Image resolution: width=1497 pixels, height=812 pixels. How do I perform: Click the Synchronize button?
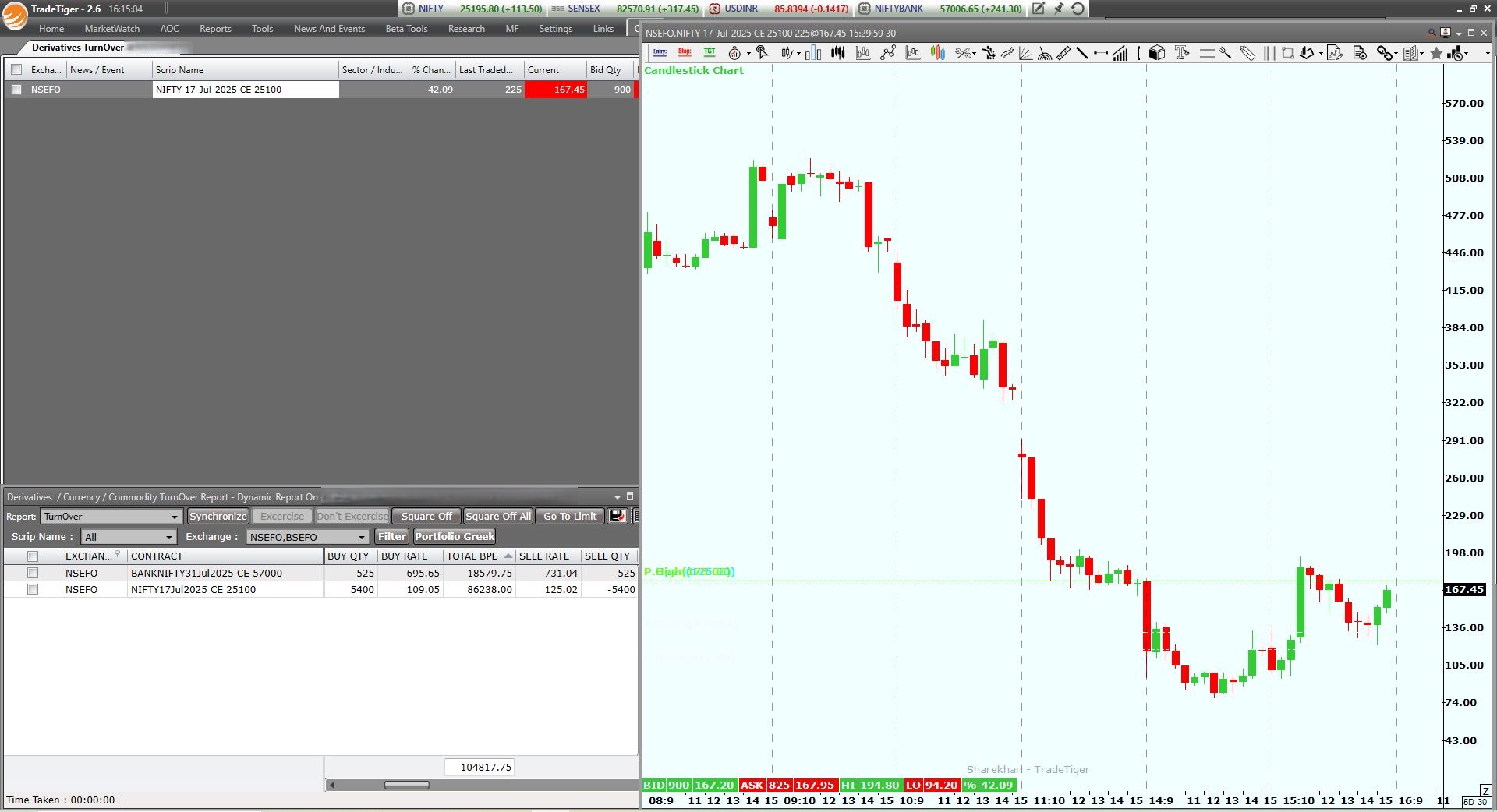point(218,516)
